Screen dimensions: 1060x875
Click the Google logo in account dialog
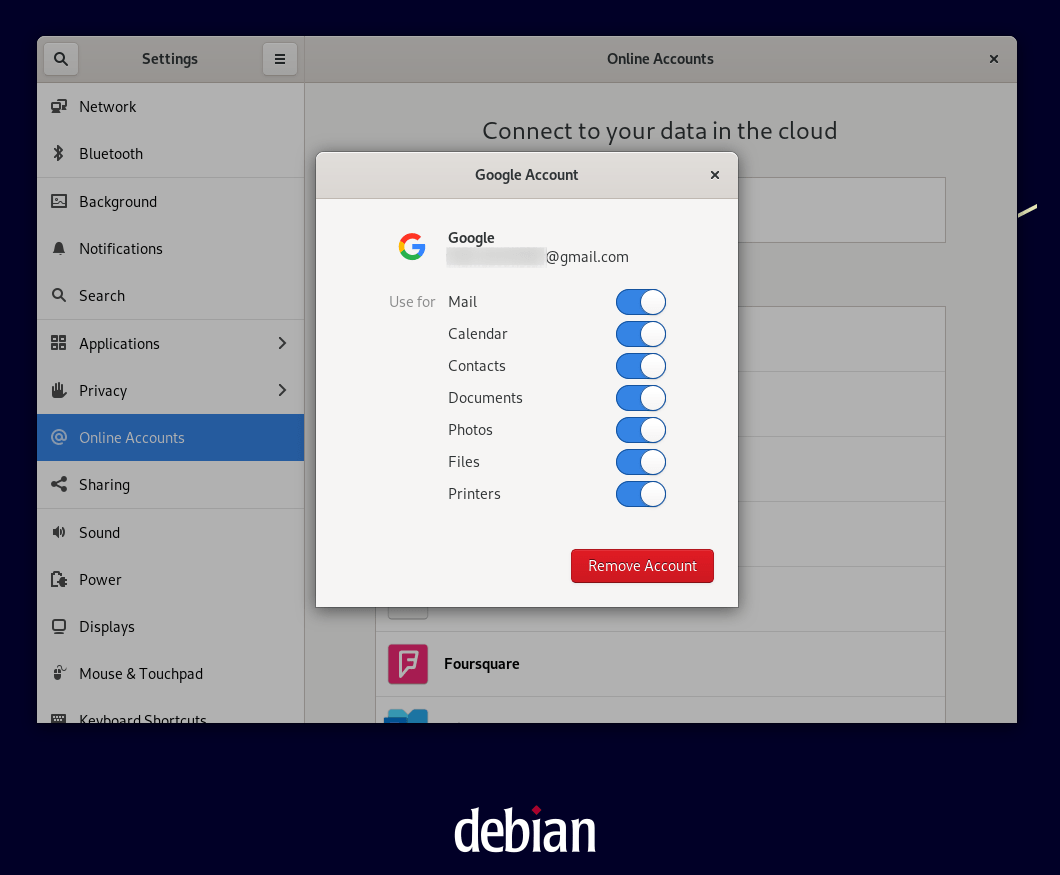(412, 247)
